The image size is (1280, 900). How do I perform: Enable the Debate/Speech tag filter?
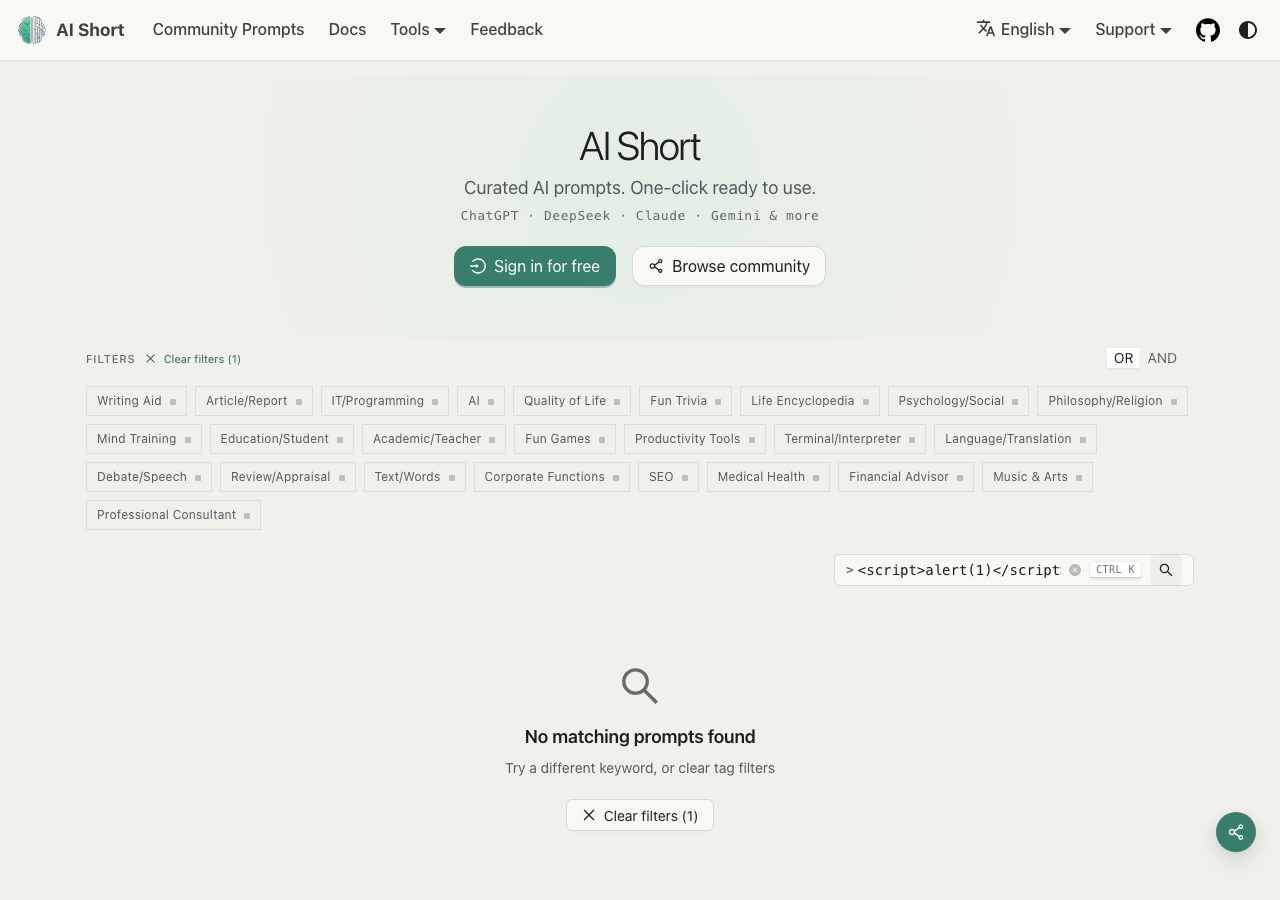[x=149, y=477]
